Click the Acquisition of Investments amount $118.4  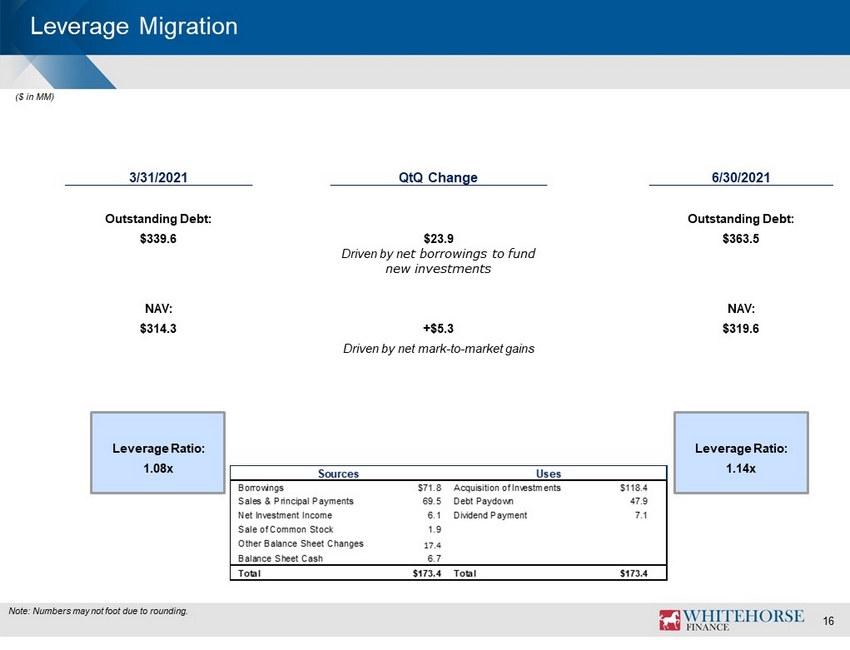(x=634, y=487)
